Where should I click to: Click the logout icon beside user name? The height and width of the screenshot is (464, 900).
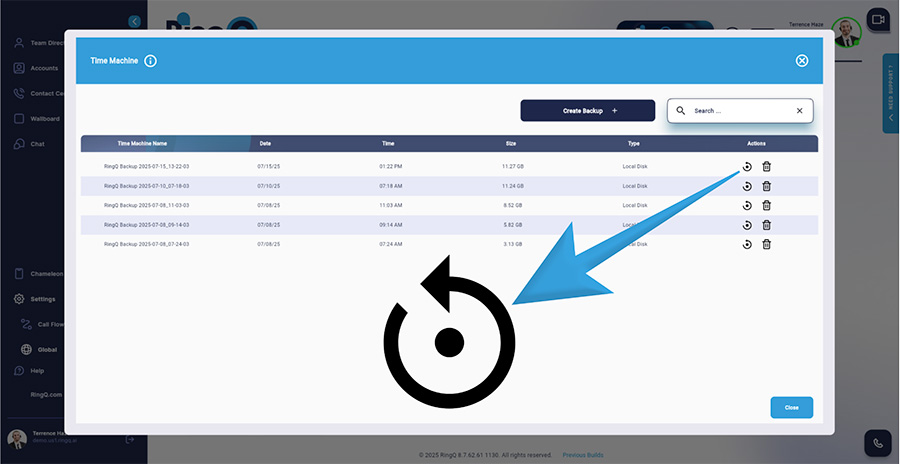click(x=129, y=439)
